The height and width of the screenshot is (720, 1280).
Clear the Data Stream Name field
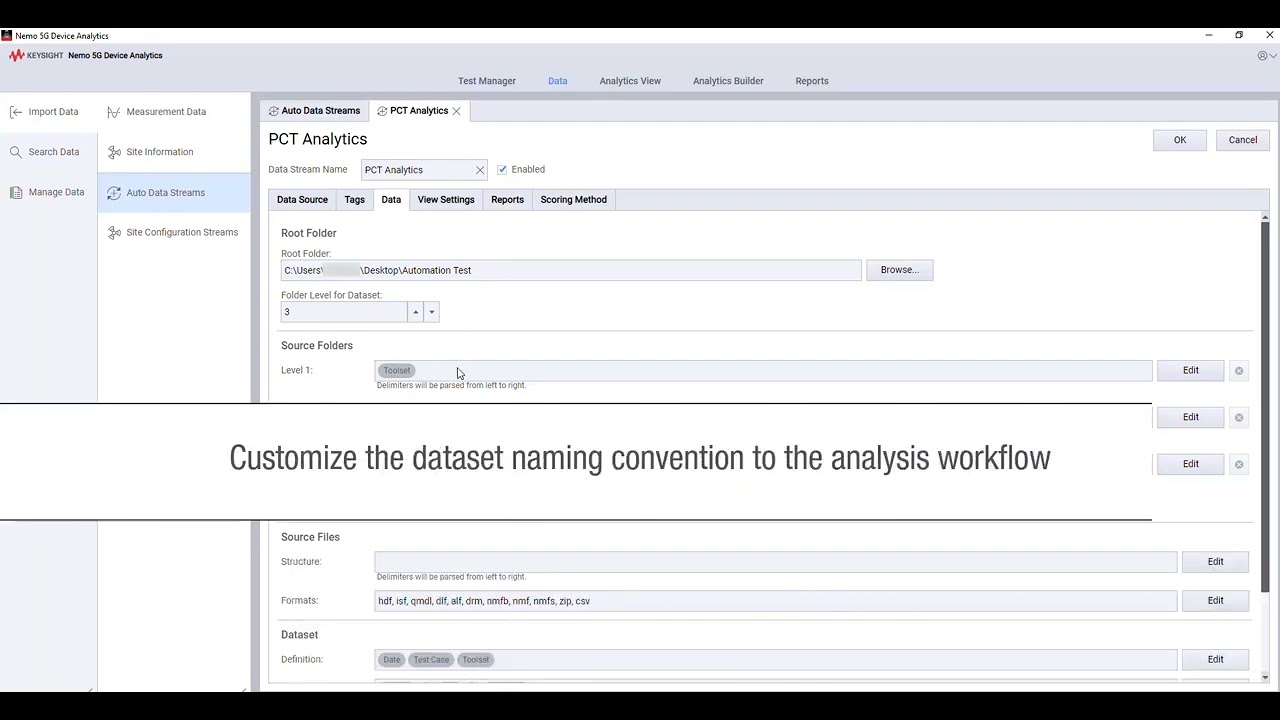coord(480,170)
